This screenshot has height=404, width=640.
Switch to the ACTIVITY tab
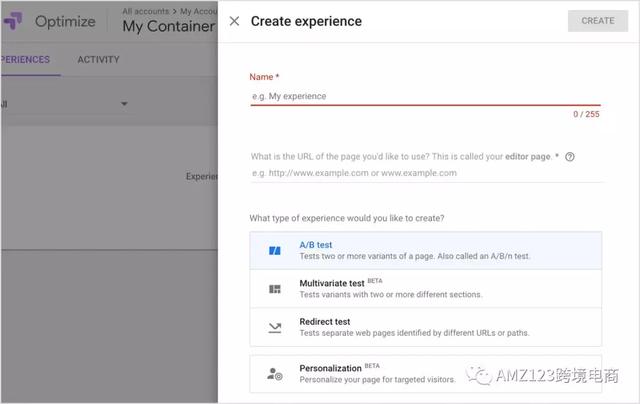click(x=98, y=60)
